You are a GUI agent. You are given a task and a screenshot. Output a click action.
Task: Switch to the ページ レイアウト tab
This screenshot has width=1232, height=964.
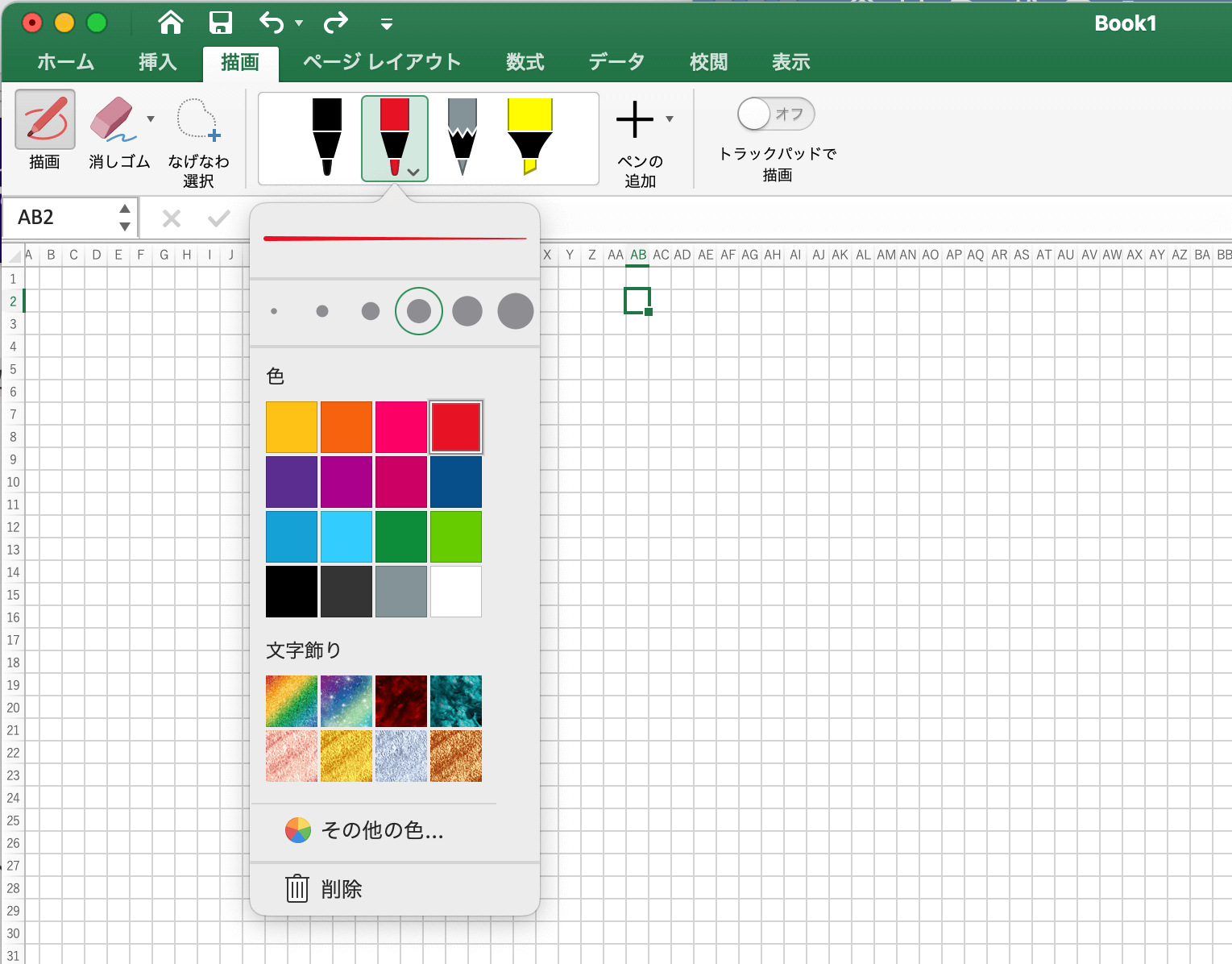382,62
